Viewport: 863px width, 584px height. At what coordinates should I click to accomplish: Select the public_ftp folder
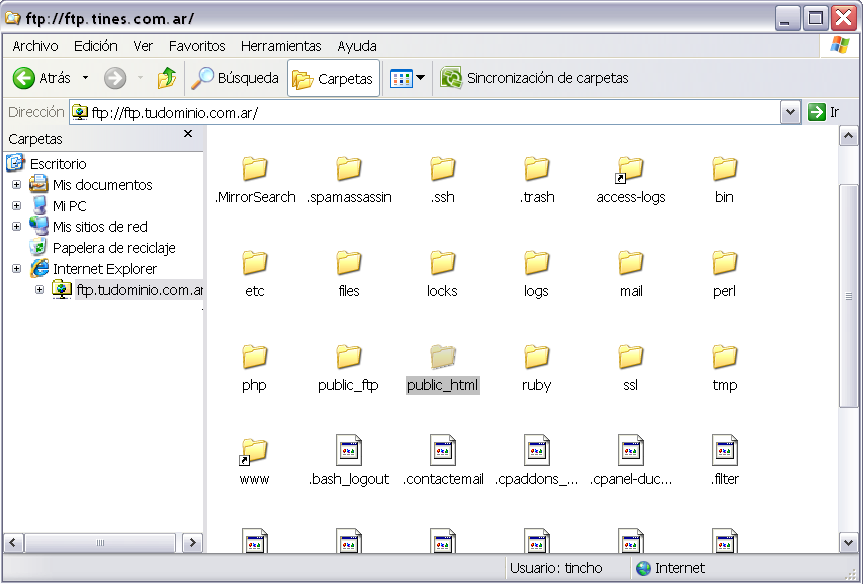(x=349, y=368)
